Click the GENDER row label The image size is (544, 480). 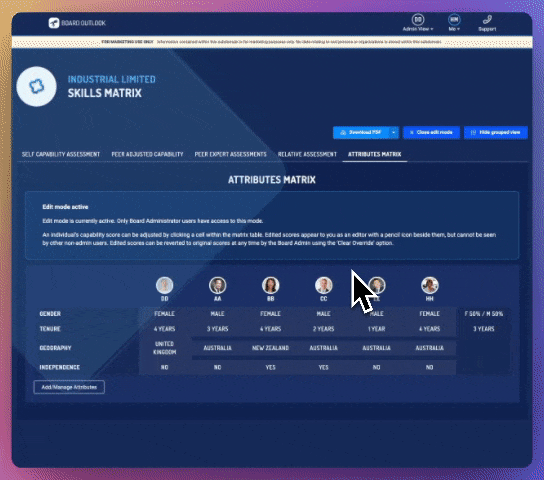(50, 314)
